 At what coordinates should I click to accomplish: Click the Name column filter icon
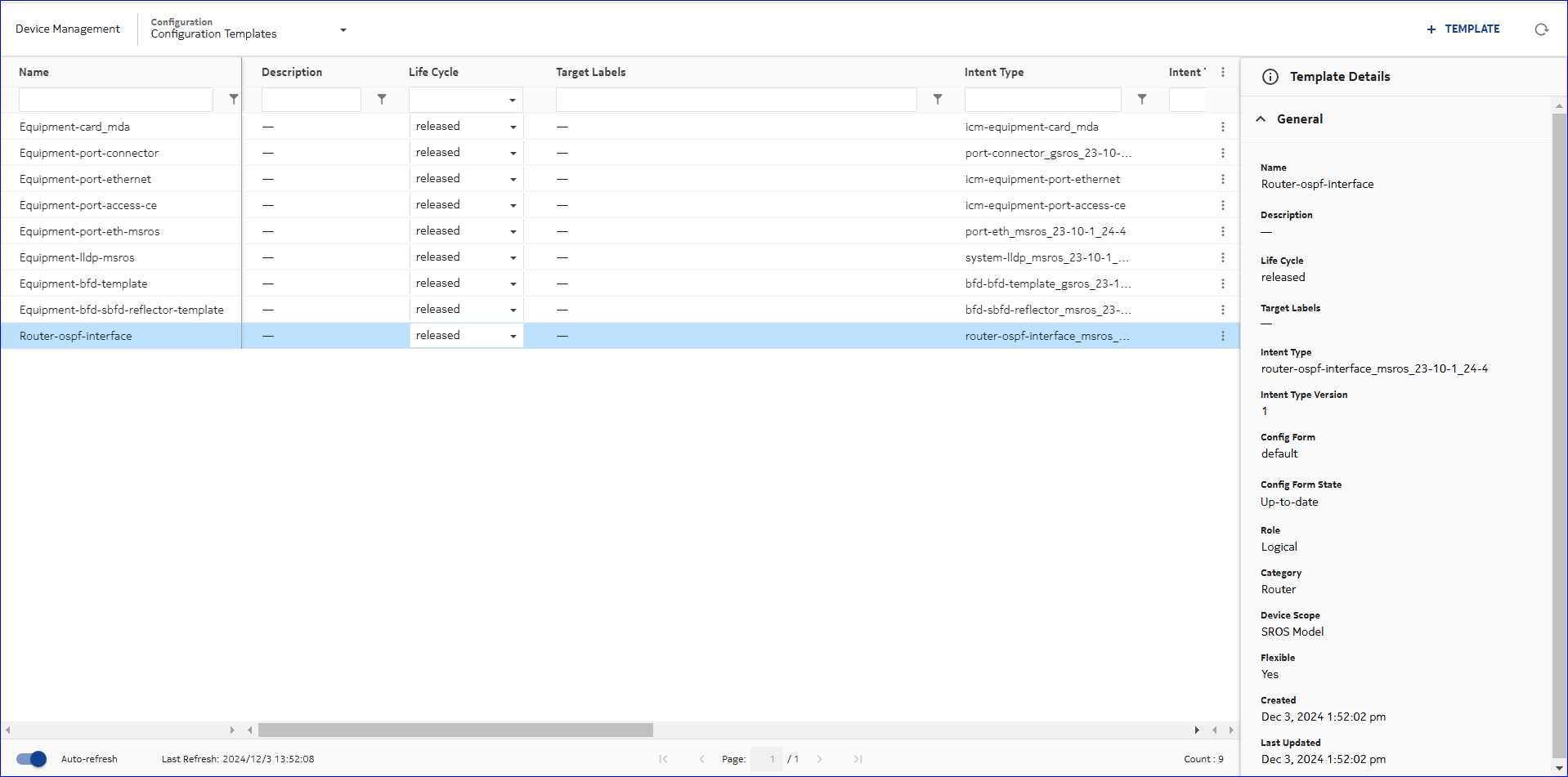pos(234,99)
